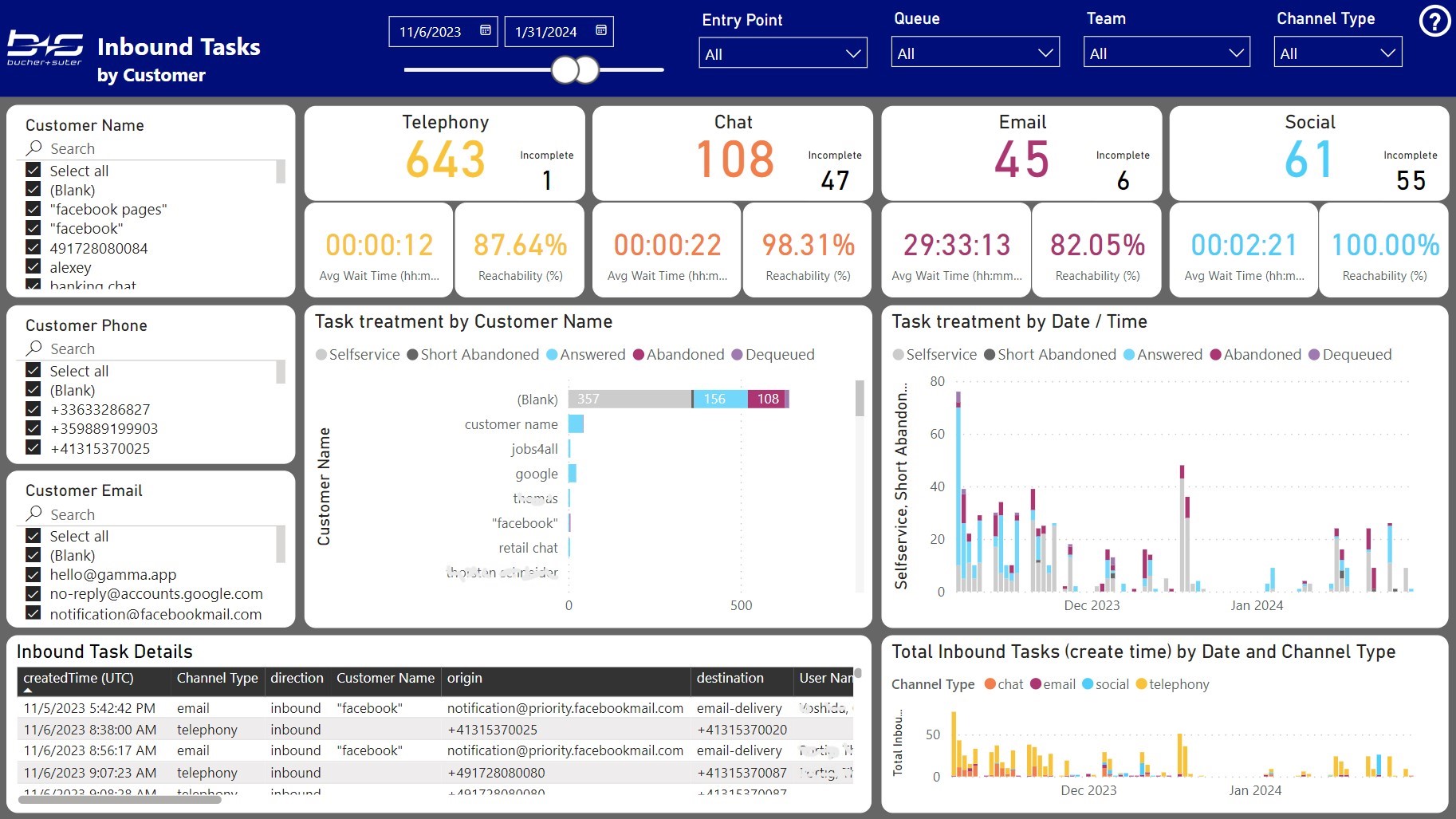Select the 357 Selfservice bar segment for (Blank)
The image size is (1456, 819).
[x=630, y=399]
